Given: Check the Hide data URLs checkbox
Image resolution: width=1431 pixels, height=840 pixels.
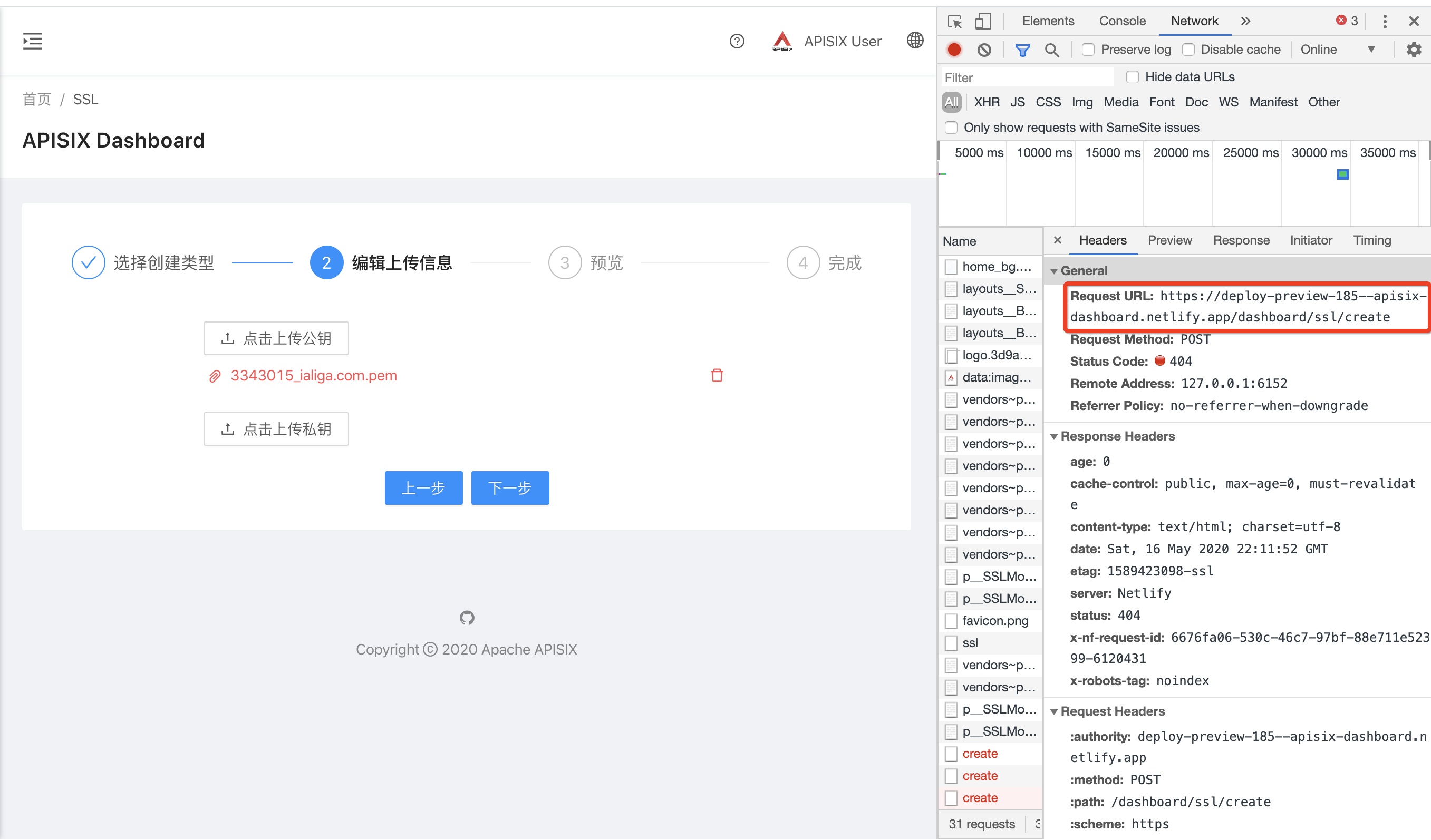Looking at the screenshot, I should (1133, 76).
